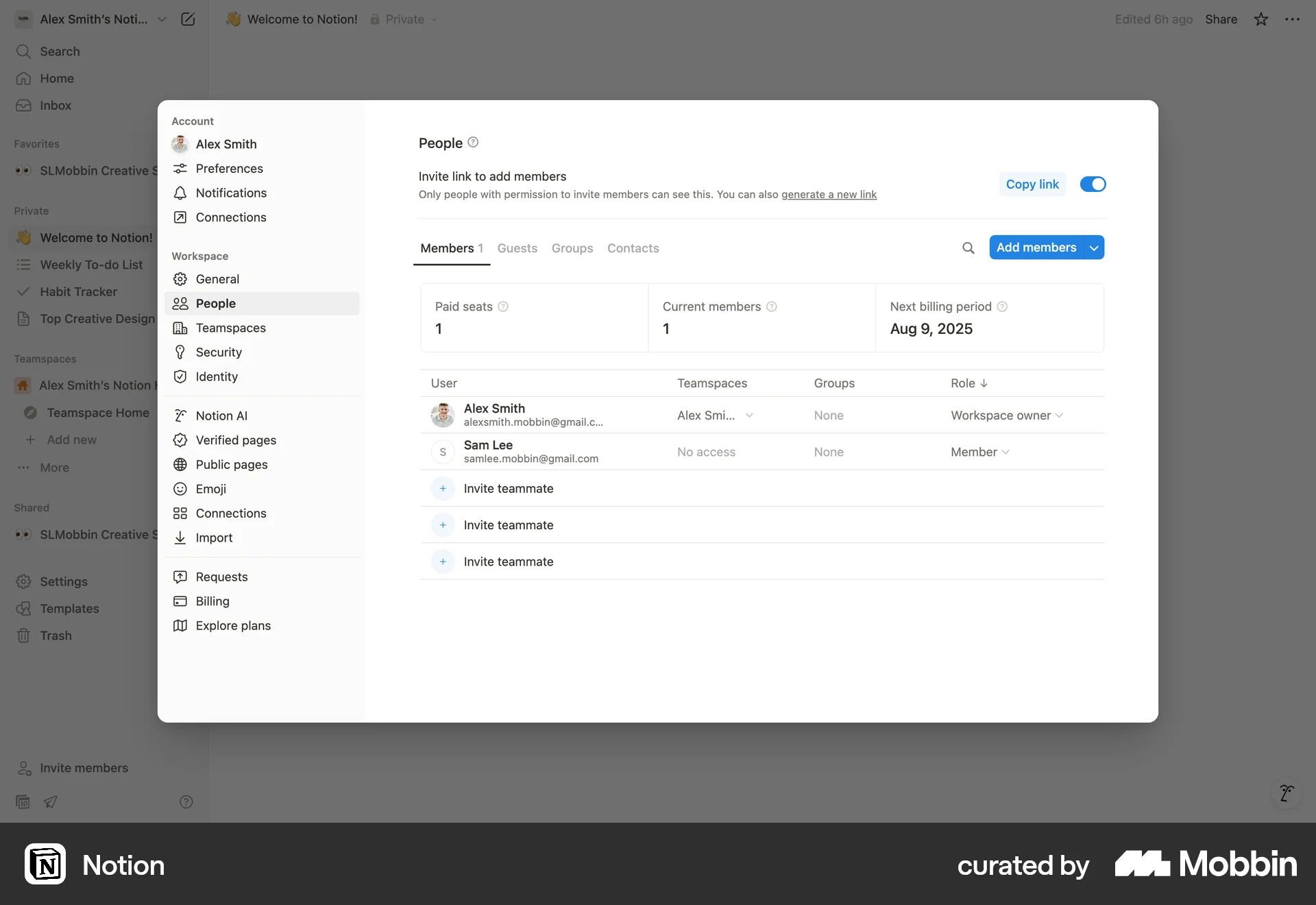This screenshot has height=905, width=1316.
Task: Click Alex Smith's avatar in the Account section
Action: click(180, 144)
